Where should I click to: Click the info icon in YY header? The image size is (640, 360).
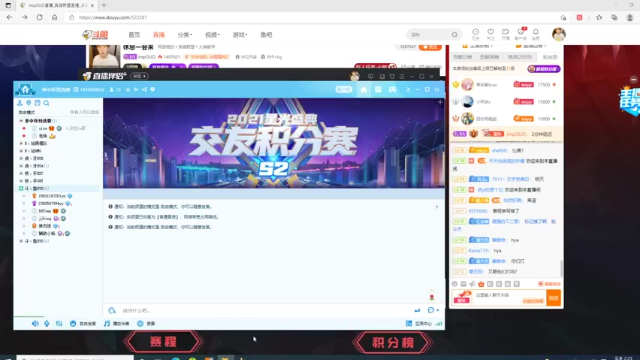click(152, 89)
